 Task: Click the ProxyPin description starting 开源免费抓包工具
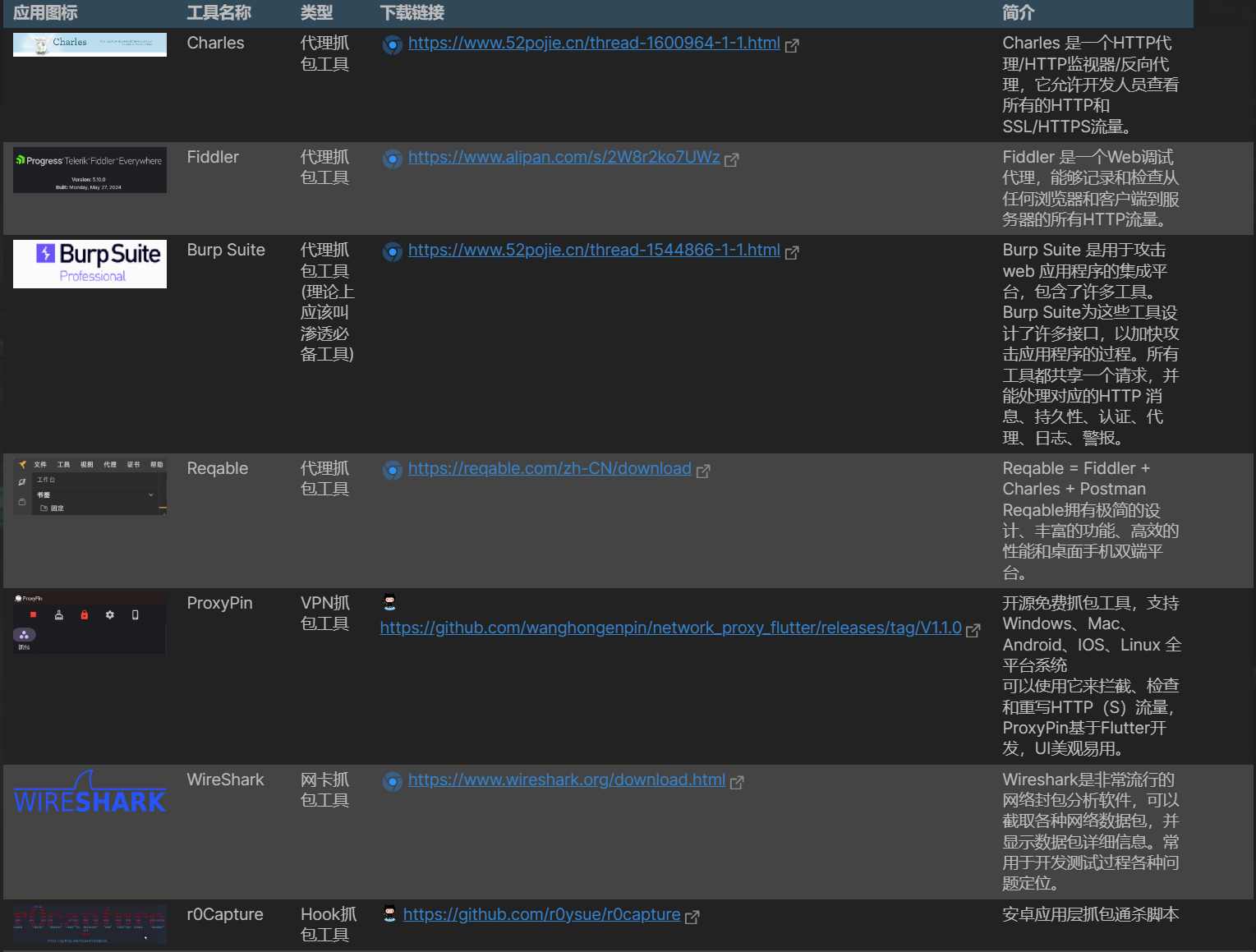pyautogui.click(x=1092, y=676)
